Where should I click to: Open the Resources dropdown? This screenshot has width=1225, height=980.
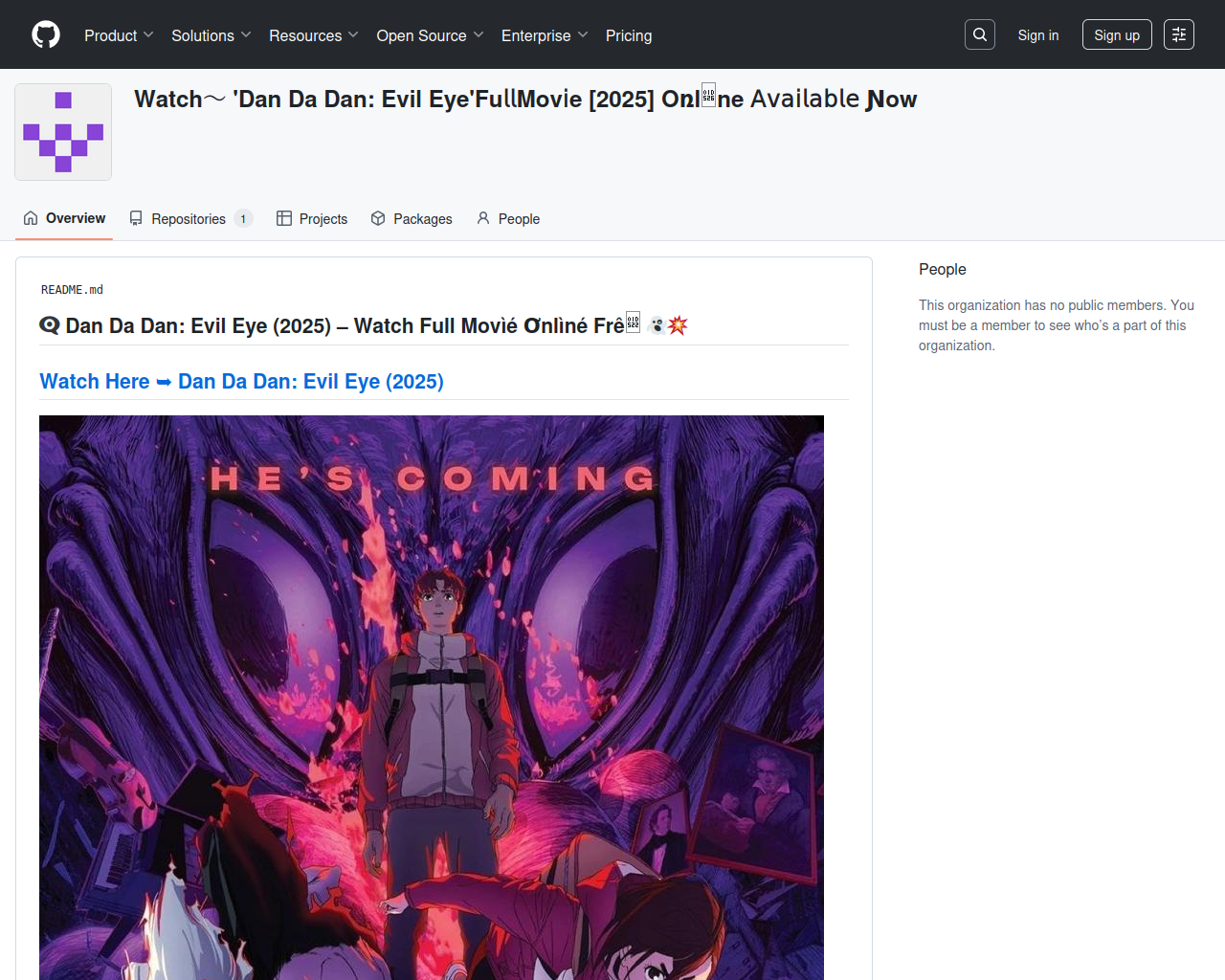click(313, 35)
